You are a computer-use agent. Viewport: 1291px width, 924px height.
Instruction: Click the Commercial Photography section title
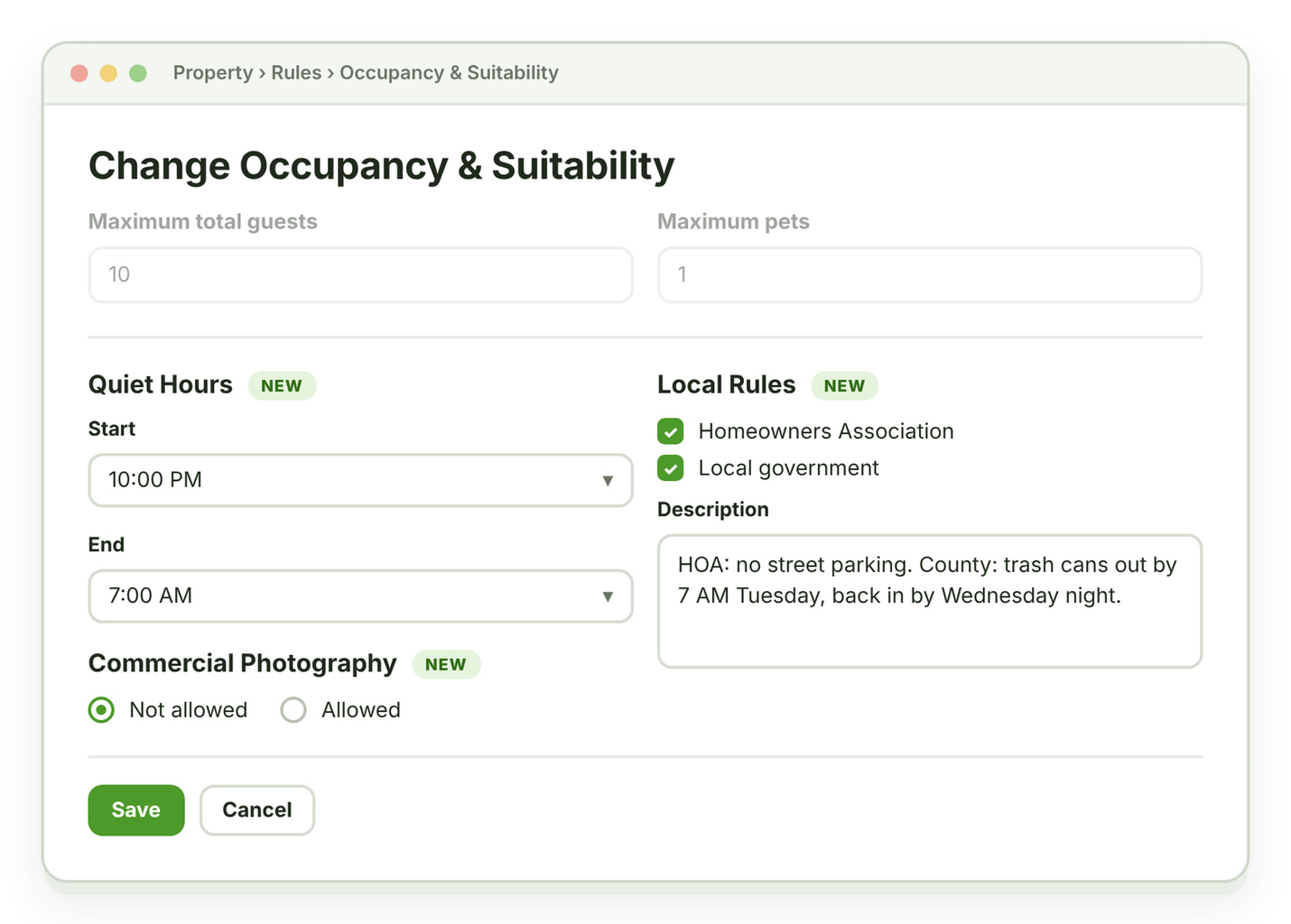[x=243, y=664]
